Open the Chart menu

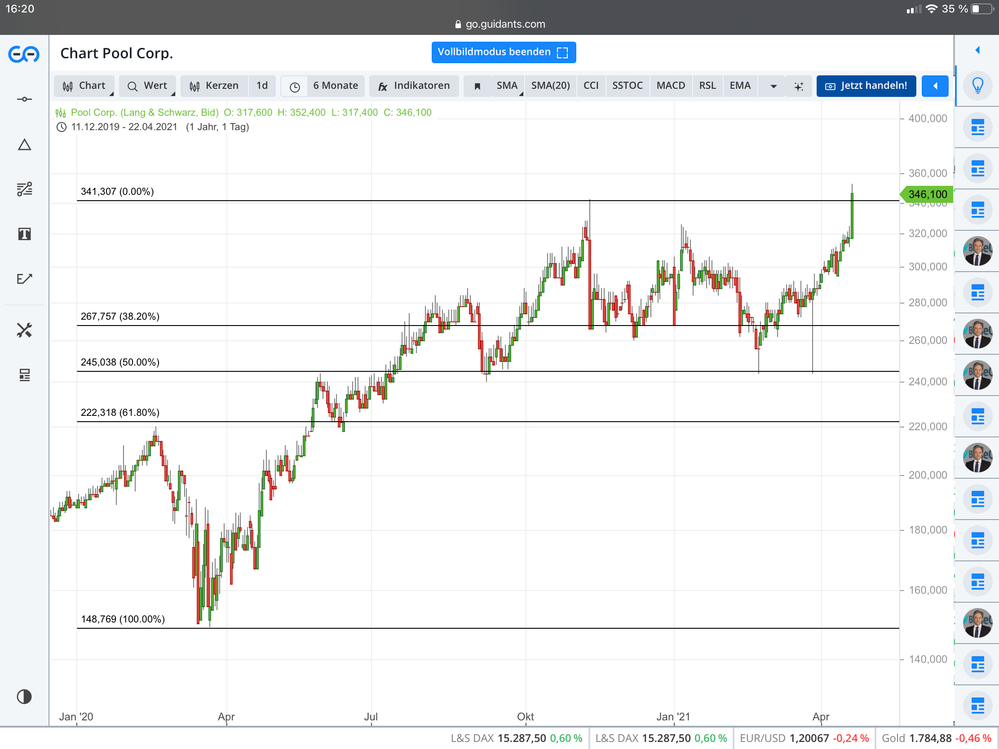[85, 86]
